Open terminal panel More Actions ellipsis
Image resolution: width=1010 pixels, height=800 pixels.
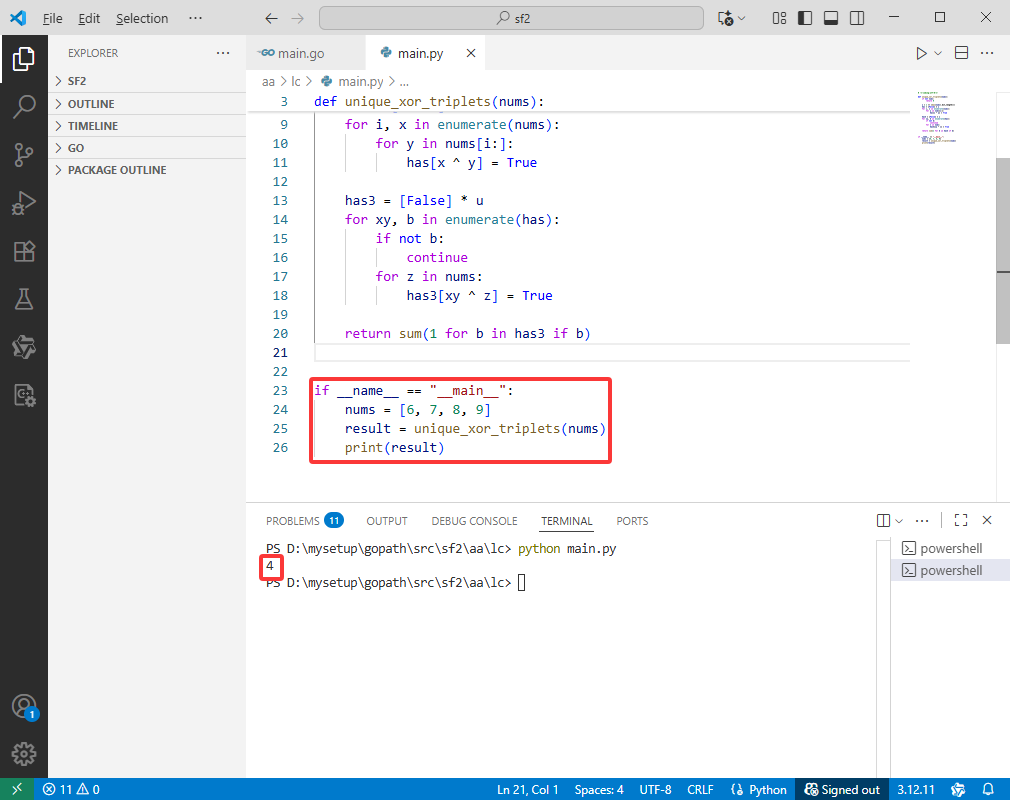click(x=922, y=520)
